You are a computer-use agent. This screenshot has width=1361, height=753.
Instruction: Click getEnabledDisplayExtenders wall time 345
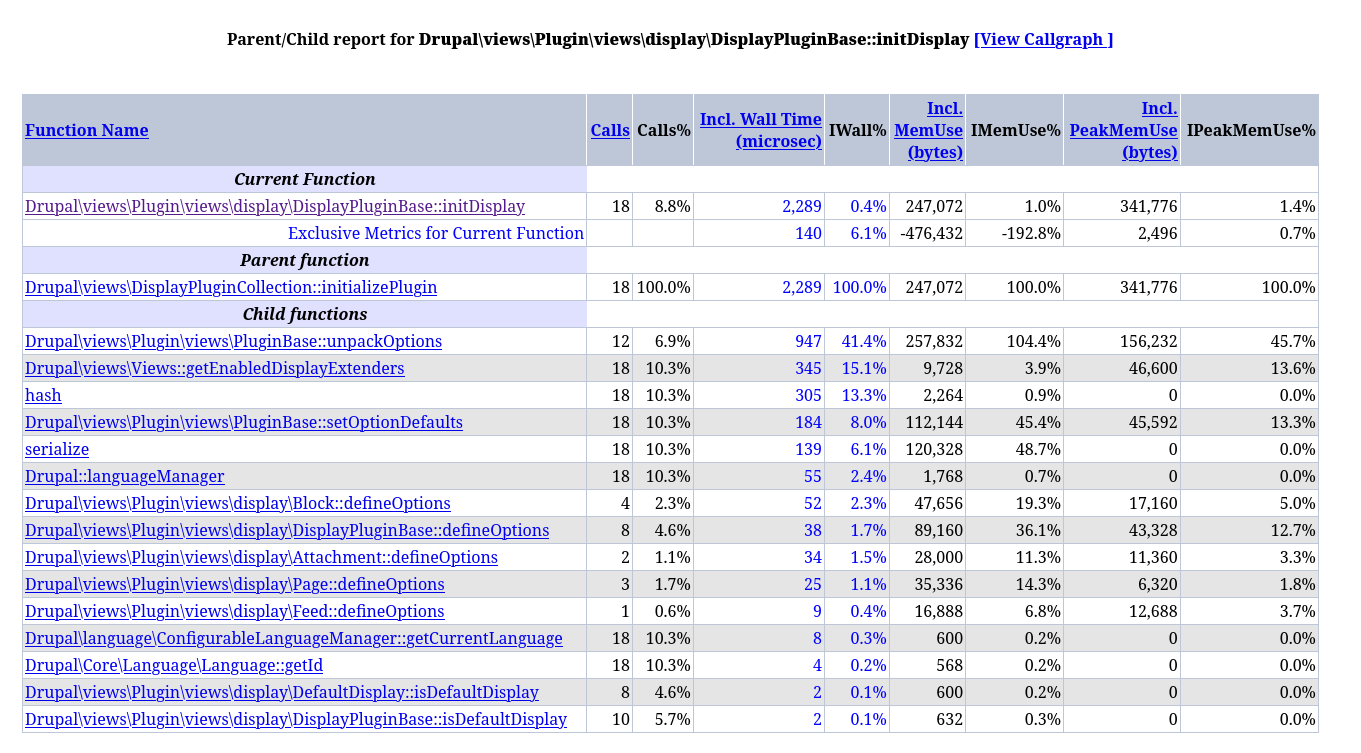pos(807,368)
